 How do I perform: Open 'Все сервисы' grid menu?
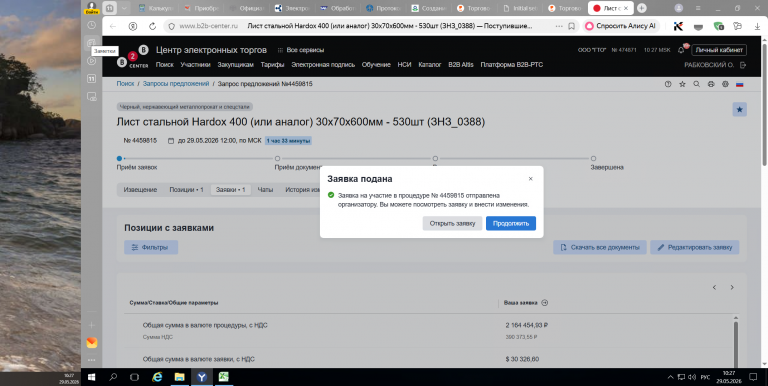[x=301, y=50]
